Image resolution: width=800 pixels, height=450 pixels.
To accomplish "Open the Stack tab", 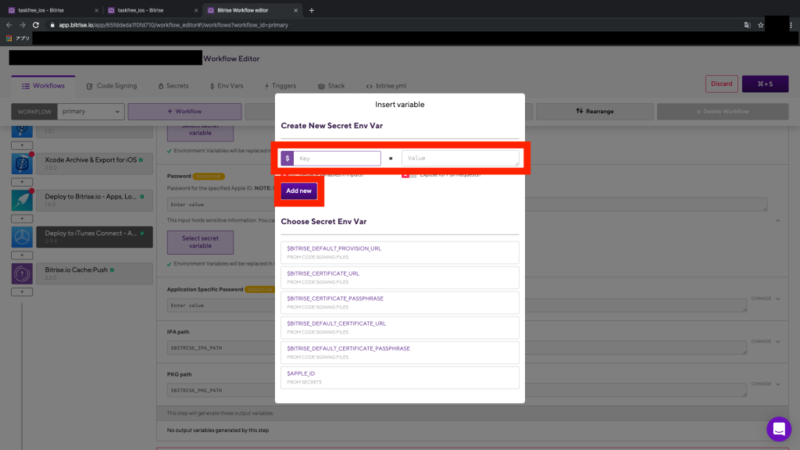I will click(332, 86).
